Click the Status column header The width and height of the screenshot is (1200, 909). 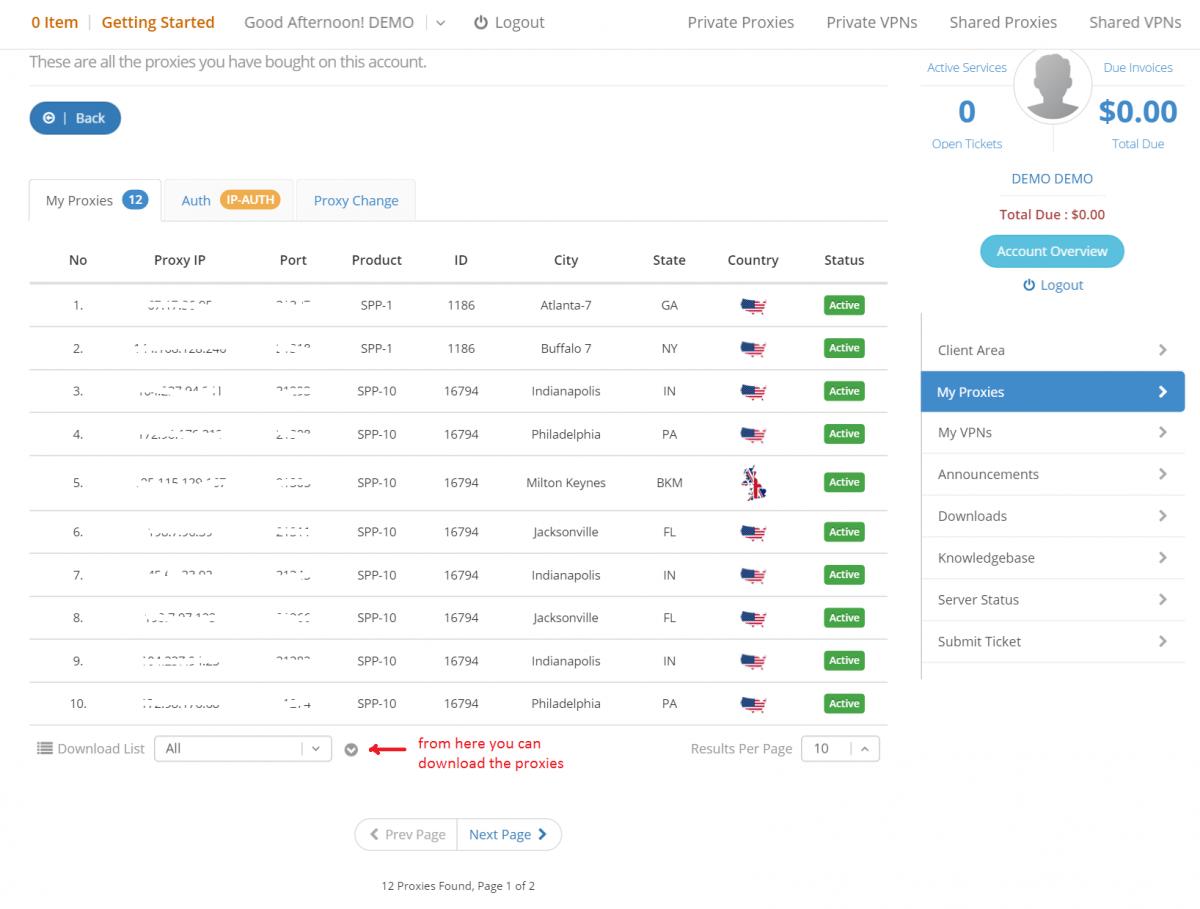844,260
